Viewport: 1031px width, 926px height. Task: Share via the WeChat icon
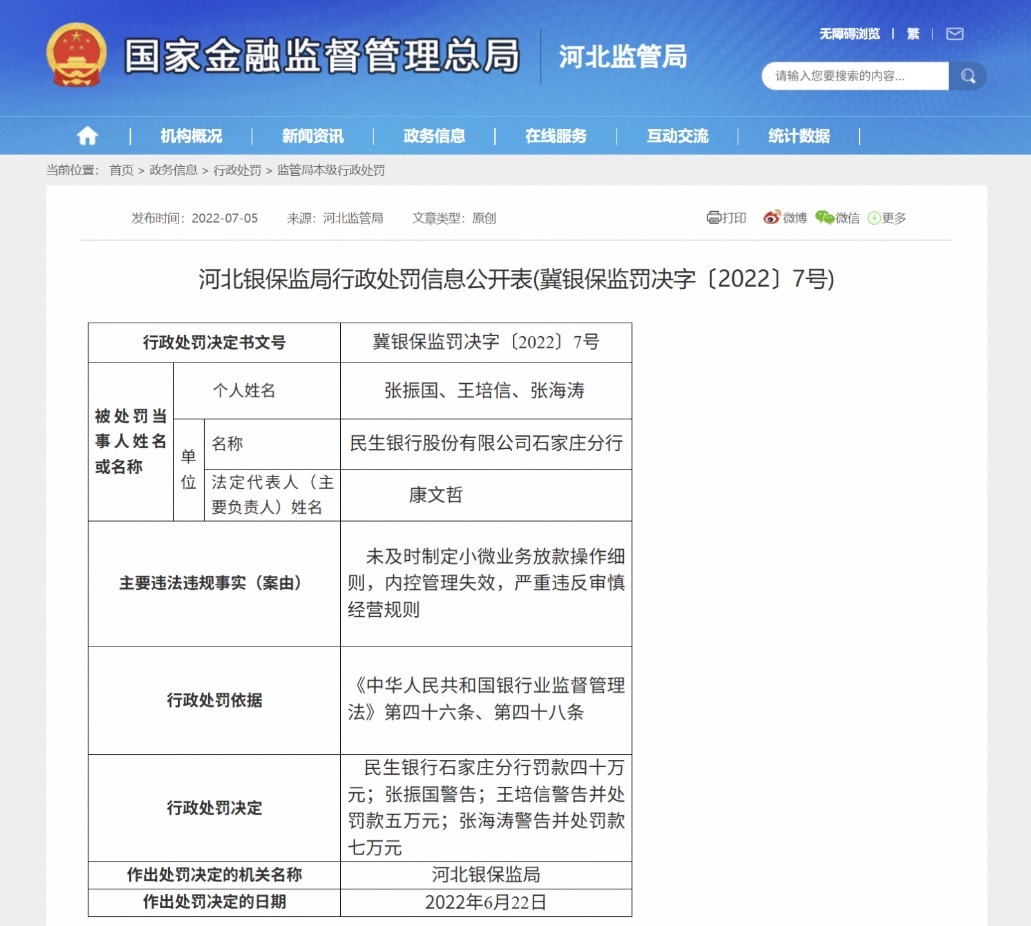pos(838,218)
